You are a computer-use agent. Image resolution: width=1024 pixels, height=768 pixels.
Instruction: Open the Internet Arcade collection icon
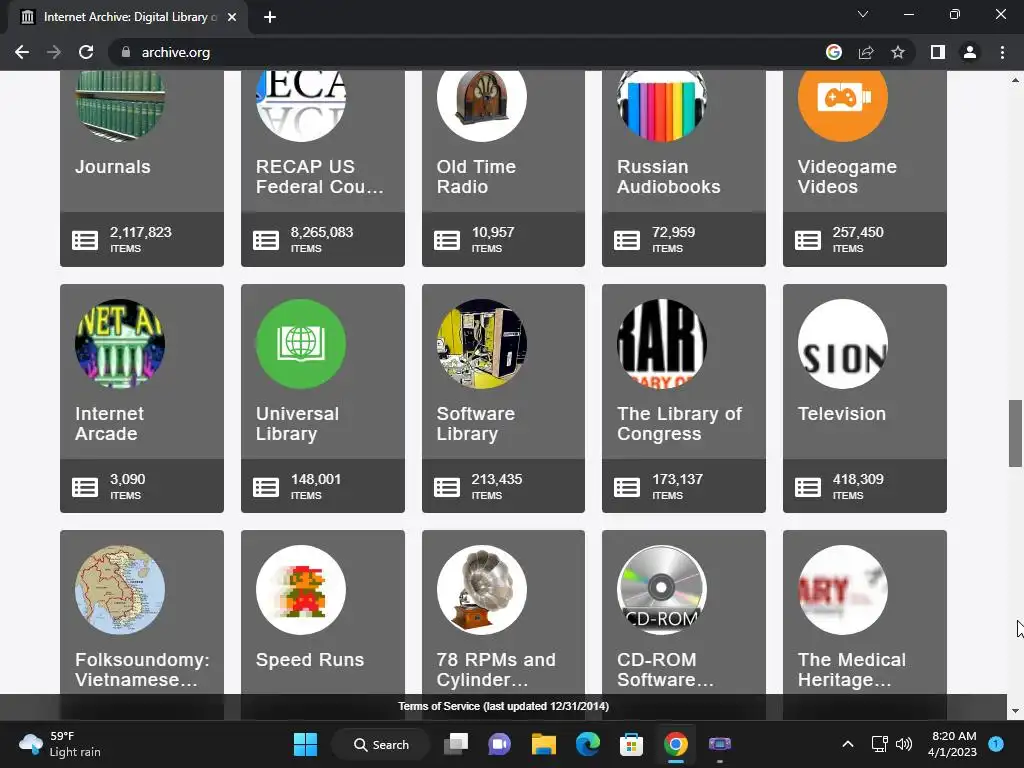[120, 344]
